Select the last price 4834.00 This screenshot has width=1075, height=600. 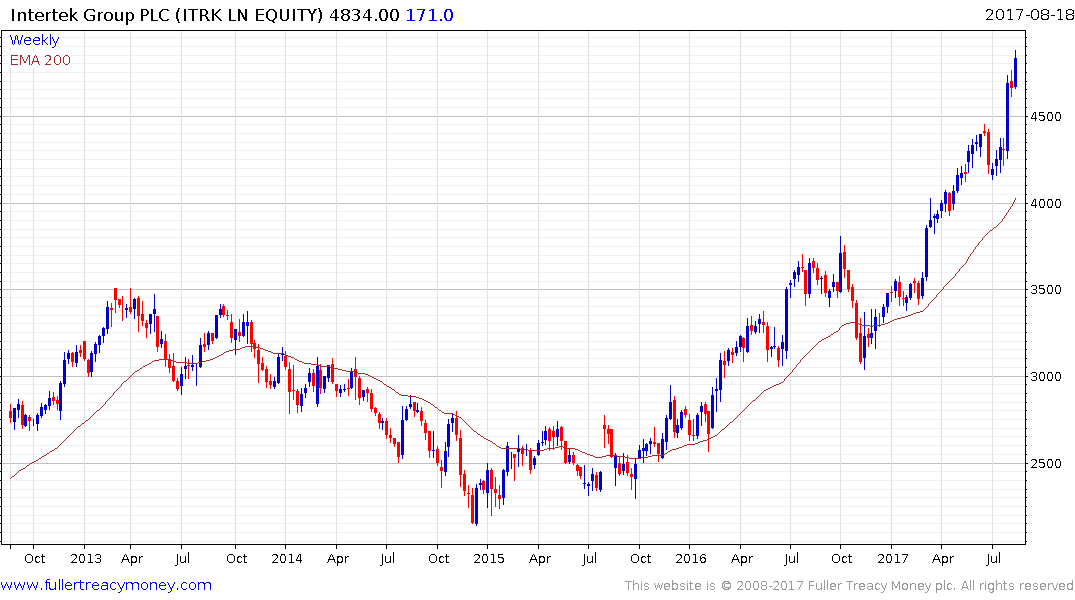[364, 15]
